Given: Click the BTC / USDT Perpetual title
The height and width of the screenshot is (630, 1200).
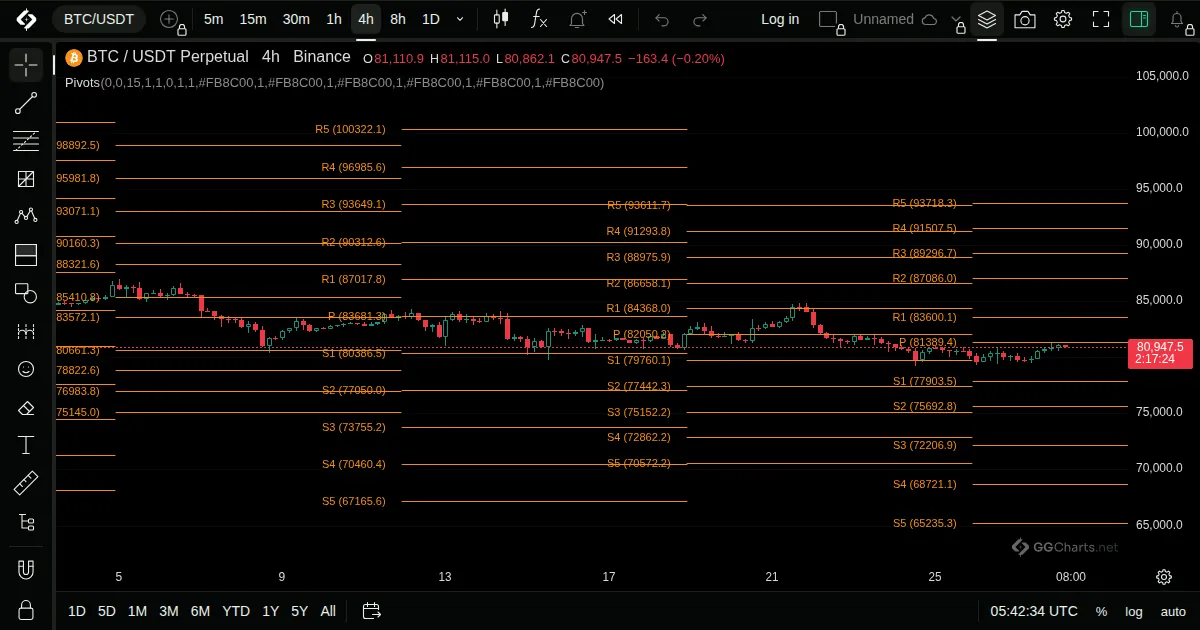Looking at the screenshot, I should click(x=168, y=57).
